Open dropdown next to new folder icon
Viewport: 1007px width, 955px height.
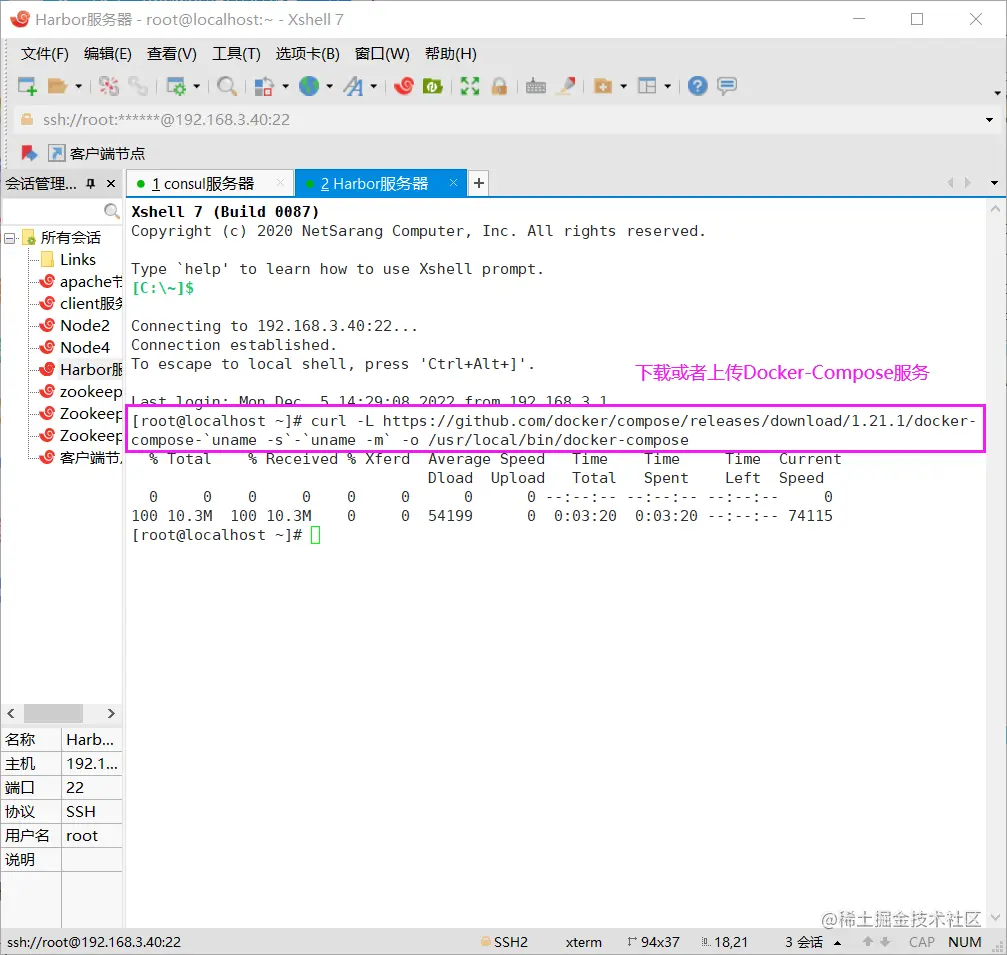pos(624,86)
